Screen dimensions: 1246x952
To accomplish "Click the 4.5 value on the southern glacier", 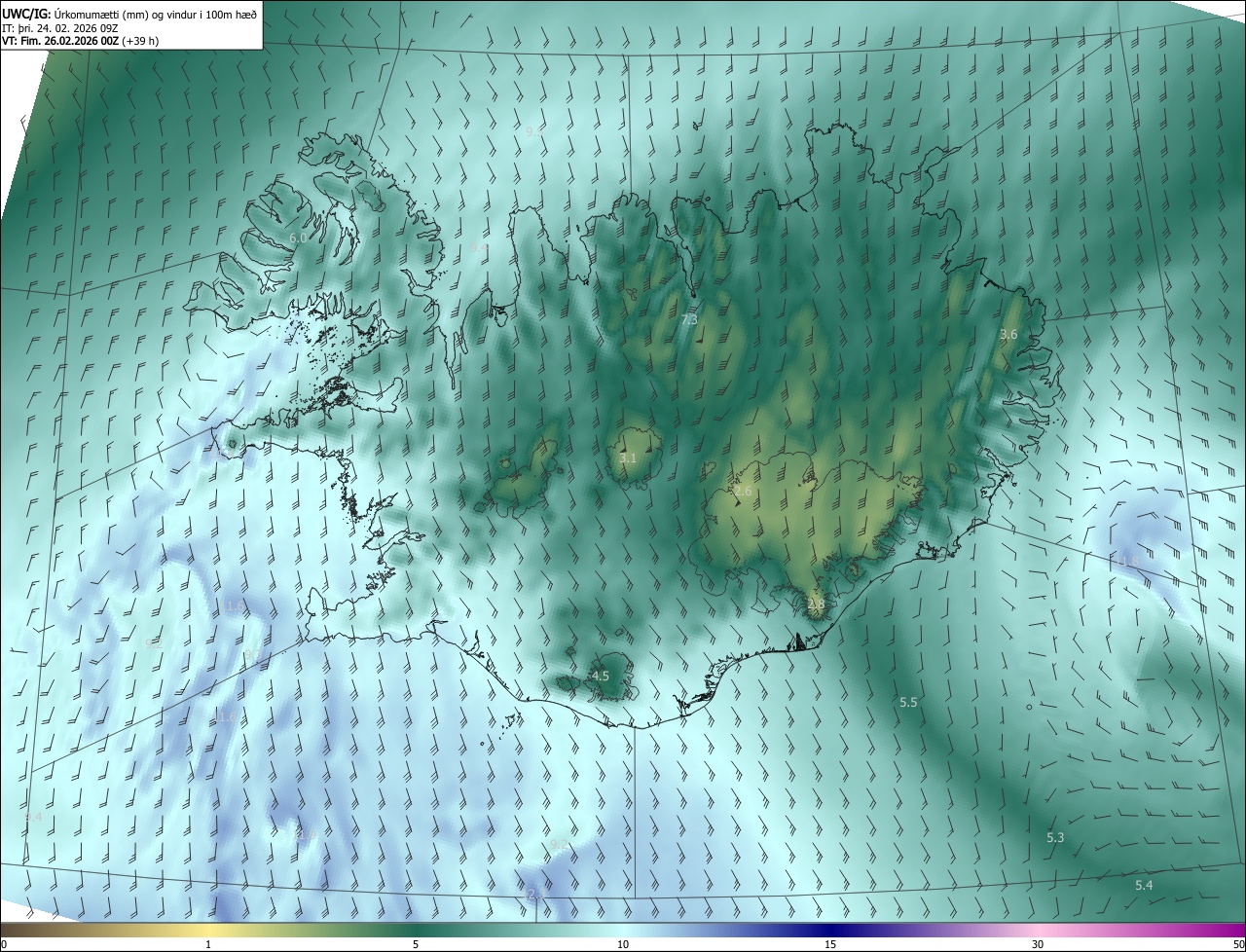I will pyautogui.click(x=601, y=676).
